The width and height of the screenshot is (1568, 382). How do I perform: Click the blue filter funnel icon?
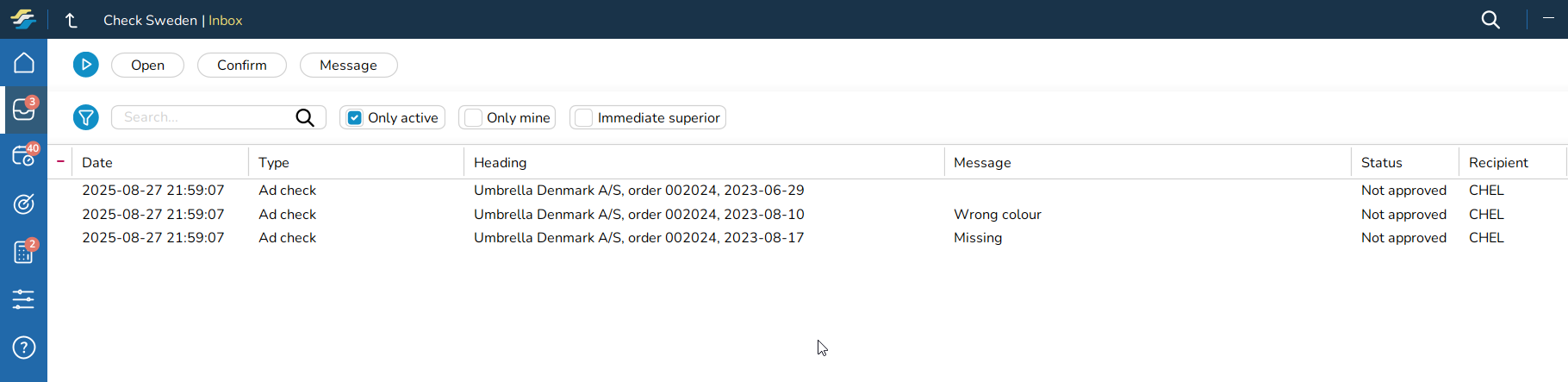pos(86,117)
